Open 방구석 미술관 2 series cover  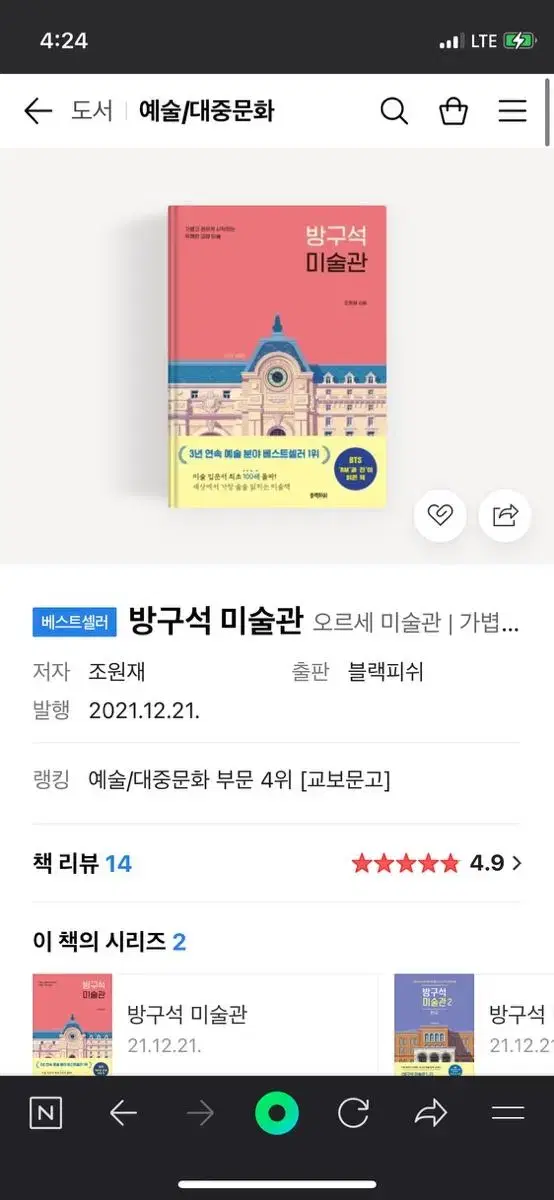point(434,1023)
